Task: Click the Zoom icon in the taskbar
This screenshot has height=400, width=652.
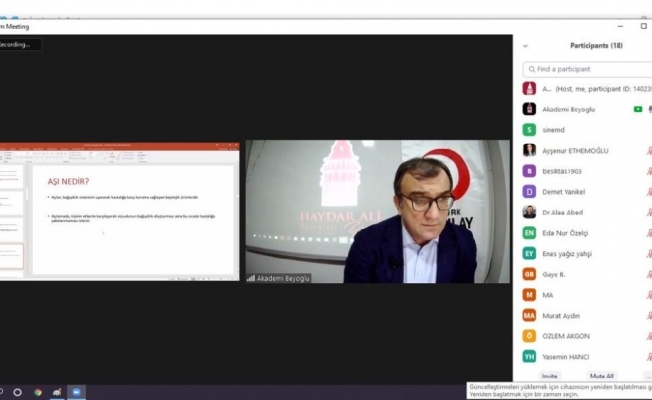Action: coord(77,392)
